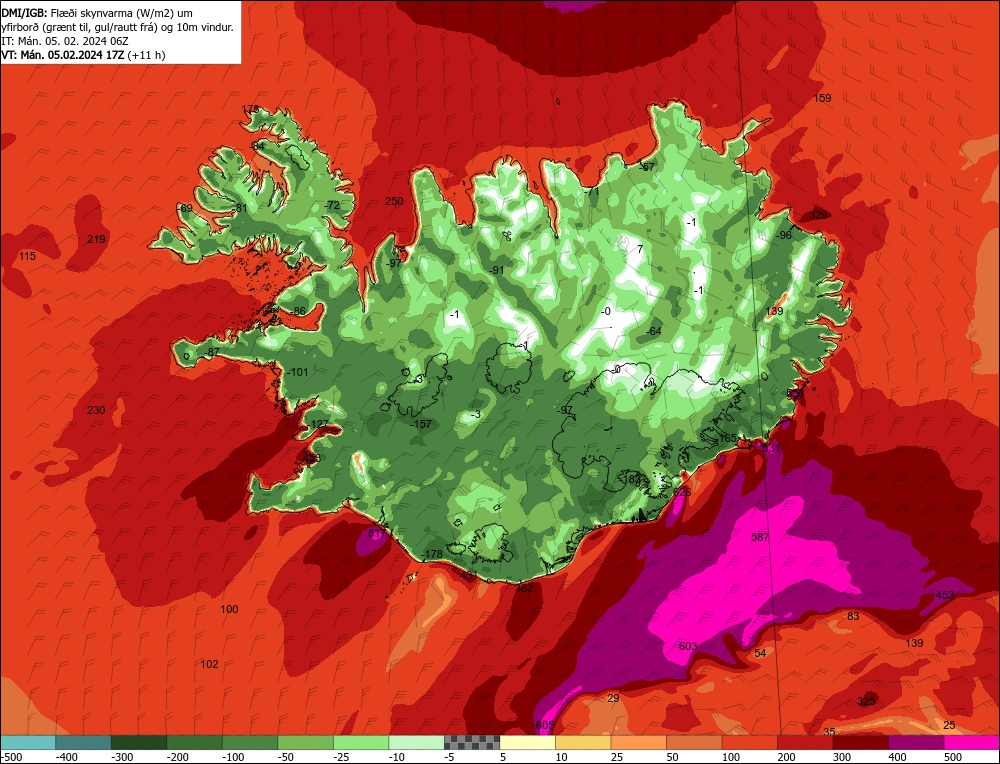Click the 100 value southwest of Iceland
Image resolution: width=1000 pixels, height=764 pixels.
pos(229,609)
